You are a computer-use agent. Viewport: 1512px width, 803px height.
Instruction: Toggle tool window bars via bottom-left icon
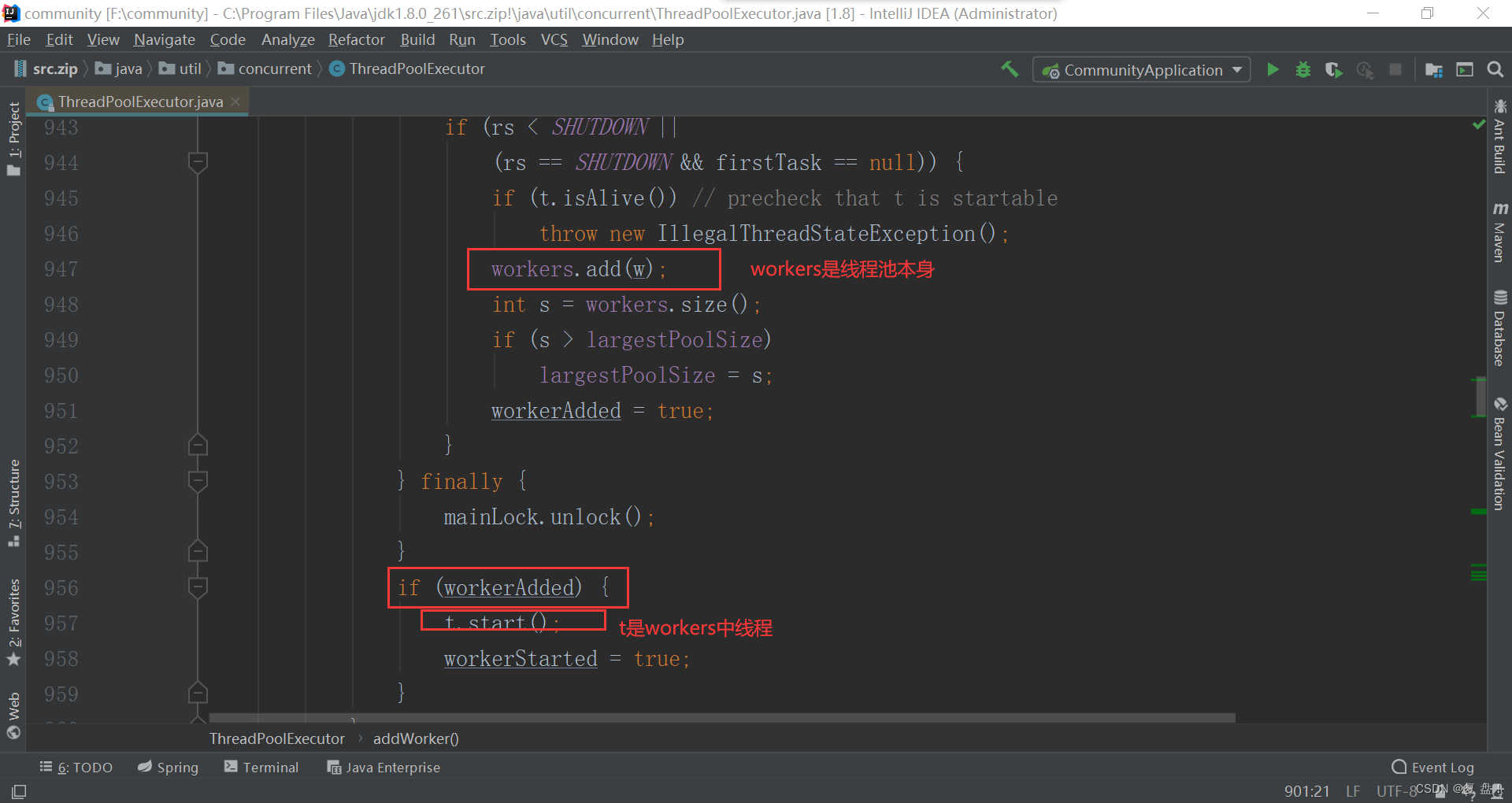[19, 791]
